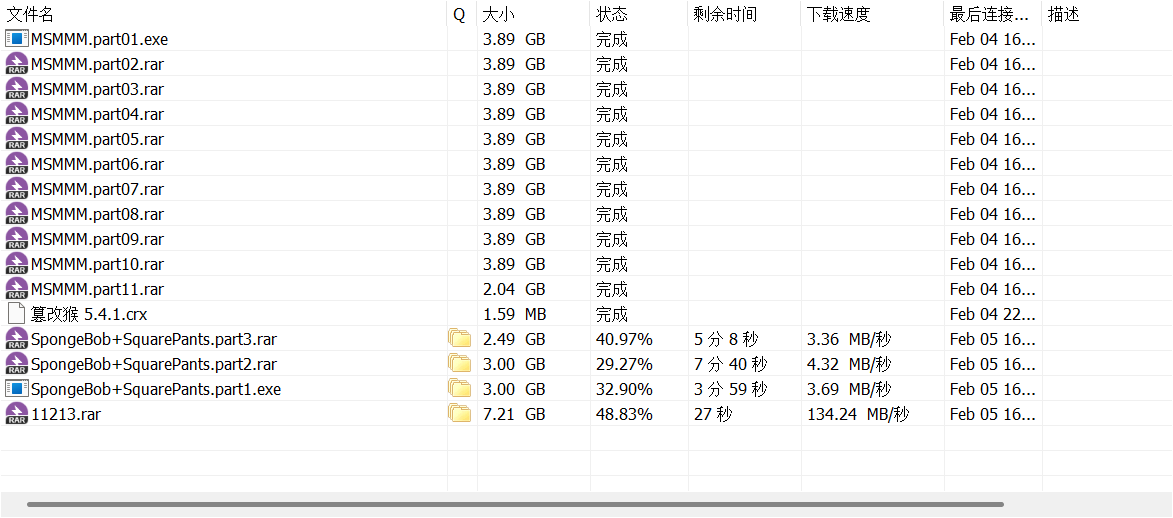This screenshot has height=518, width=1173.
Task: Select the file name SpongeBob+SquarePants.part1.exe
Action: 156,389
